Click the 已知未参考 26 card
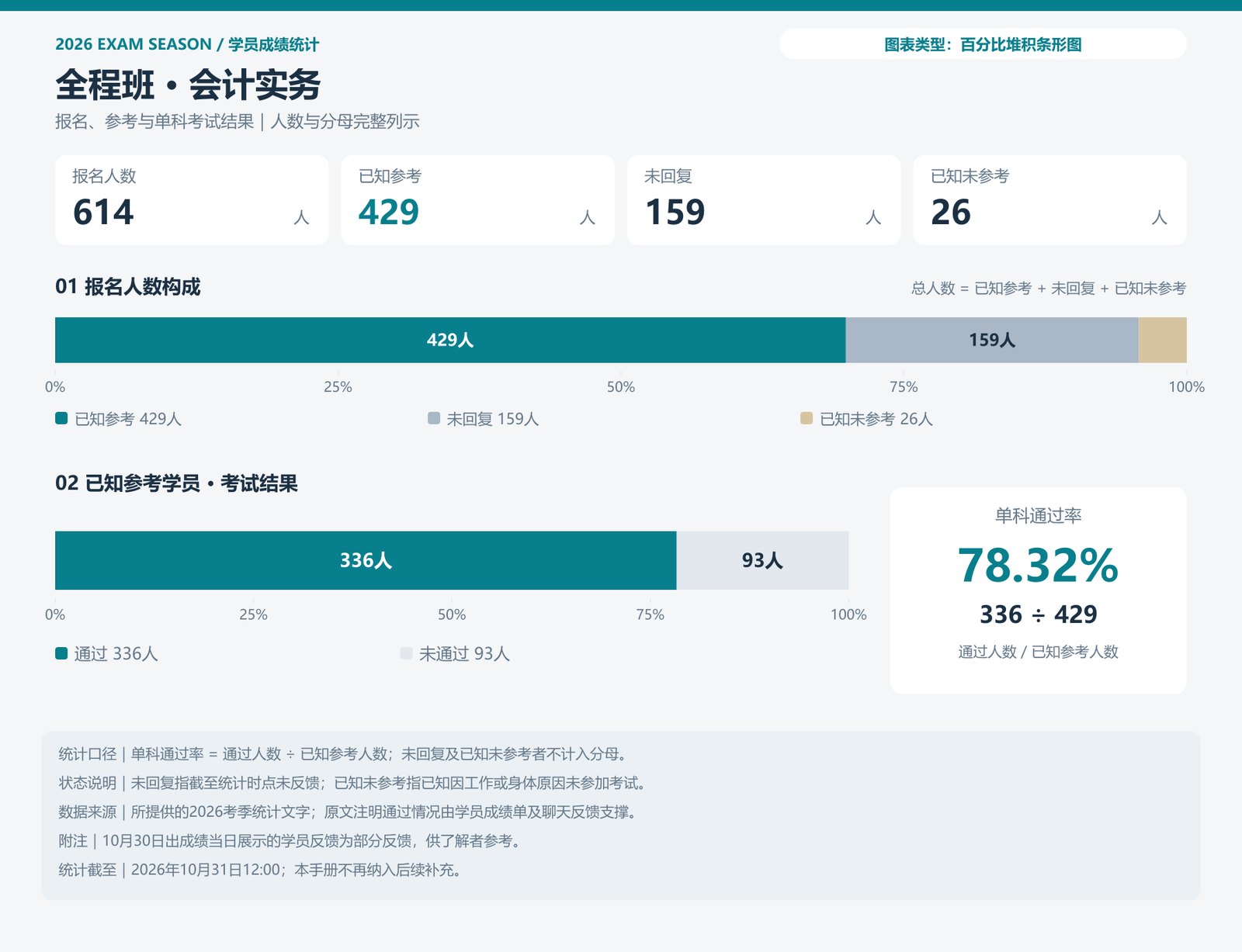Image resolution: width=1242 pixels, height=952 pixels. pyautogui.click(x=1049, y=200)
